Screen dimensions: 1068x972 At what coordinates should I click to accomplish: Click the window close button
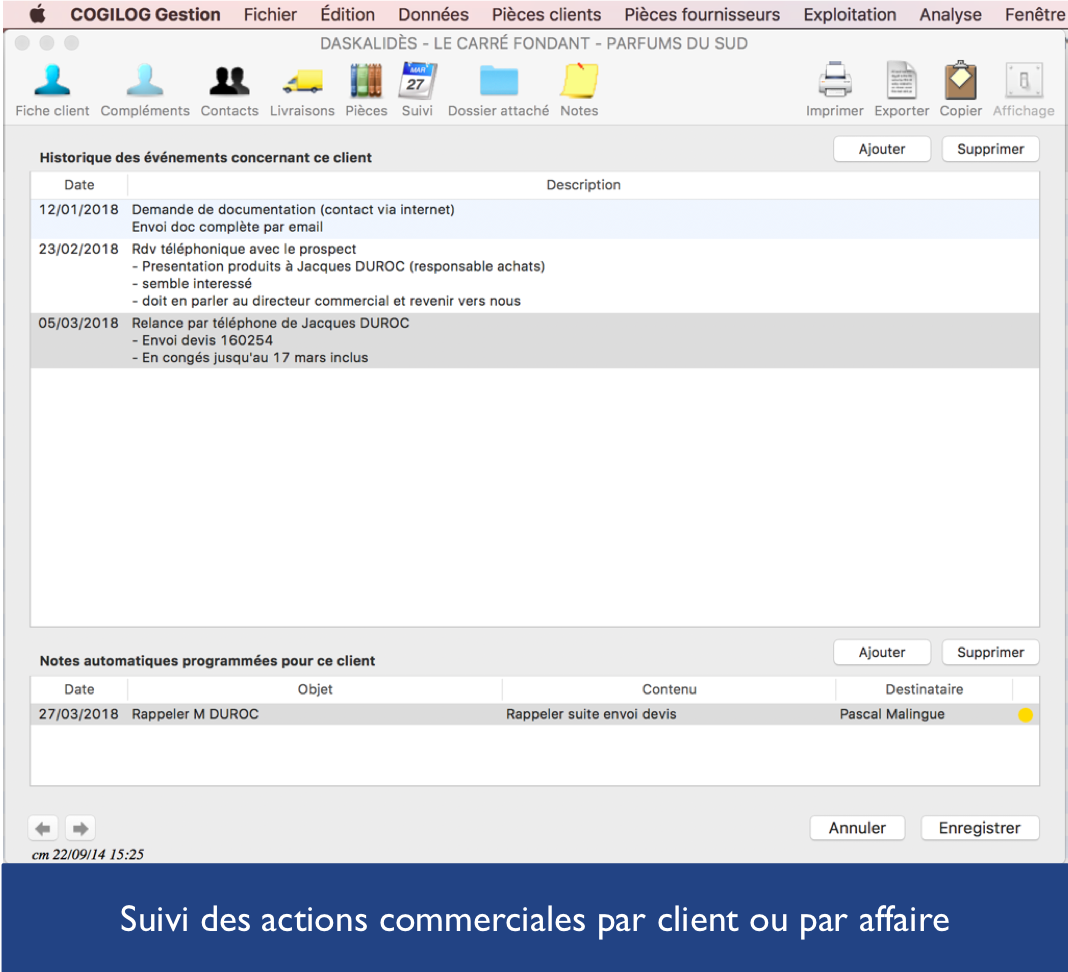22,44
